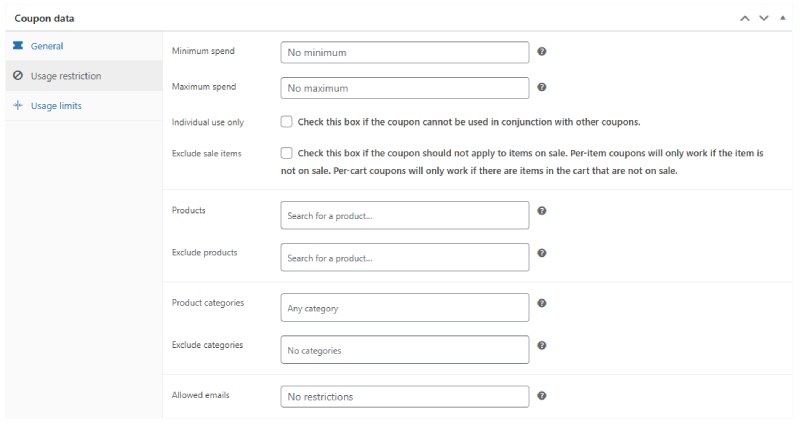Enable the Individual use only checkbox
The image size is (800, 425).
tap(287, 122)
